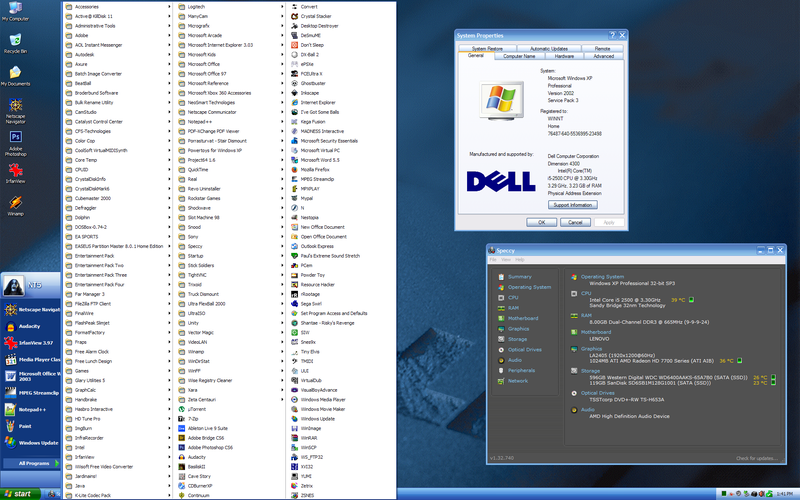Click the help question mark in System Properties
This screenshot has height=500, width=800.
tap(612, 35)
